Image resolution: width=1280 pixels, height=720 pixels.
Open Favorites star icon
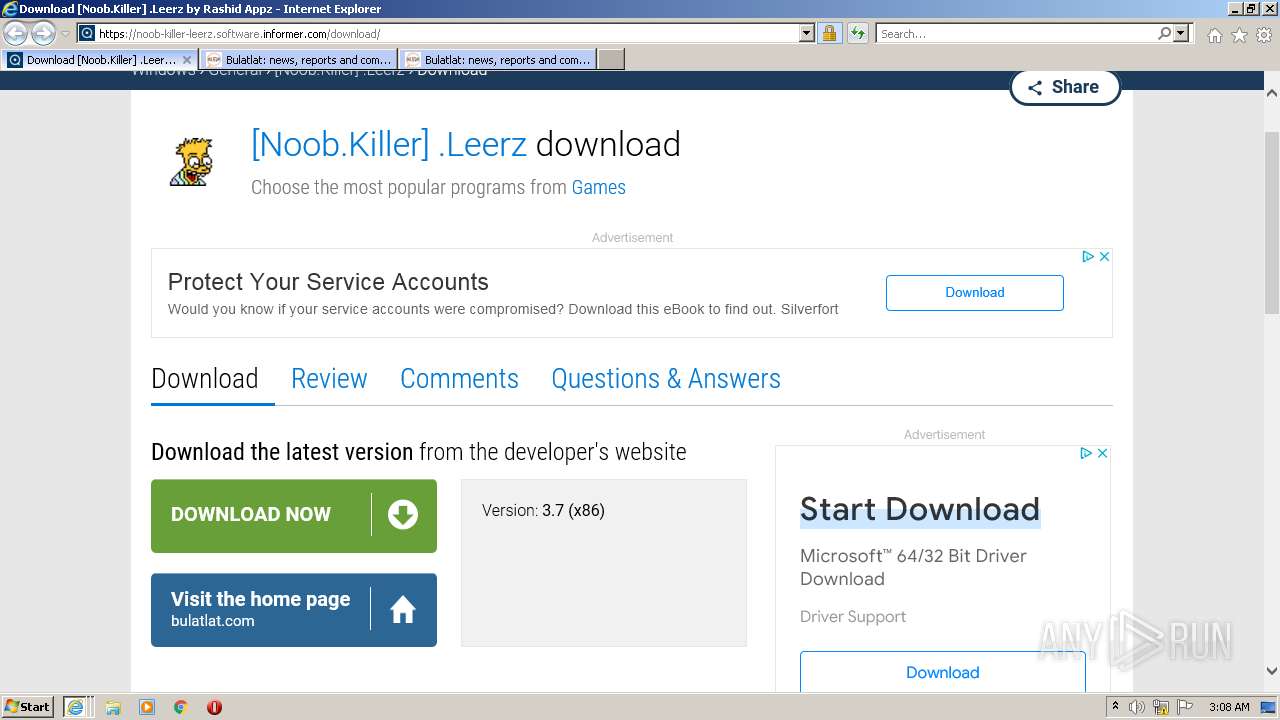point(1239,35)
